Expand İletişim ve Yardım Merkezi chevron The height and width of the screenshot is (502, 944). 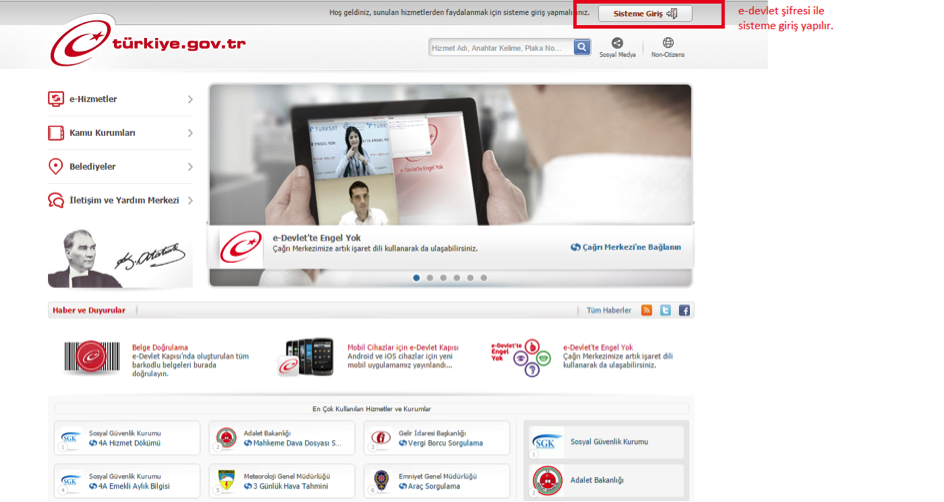point(190,200)
